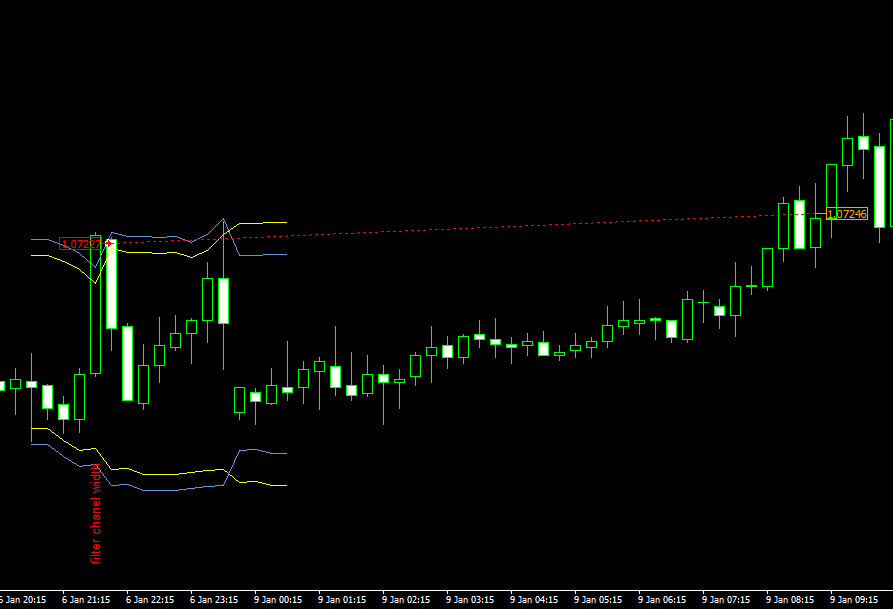
Task: Click the vertical 'filter chanel width' text
Action: coord(96,514)
